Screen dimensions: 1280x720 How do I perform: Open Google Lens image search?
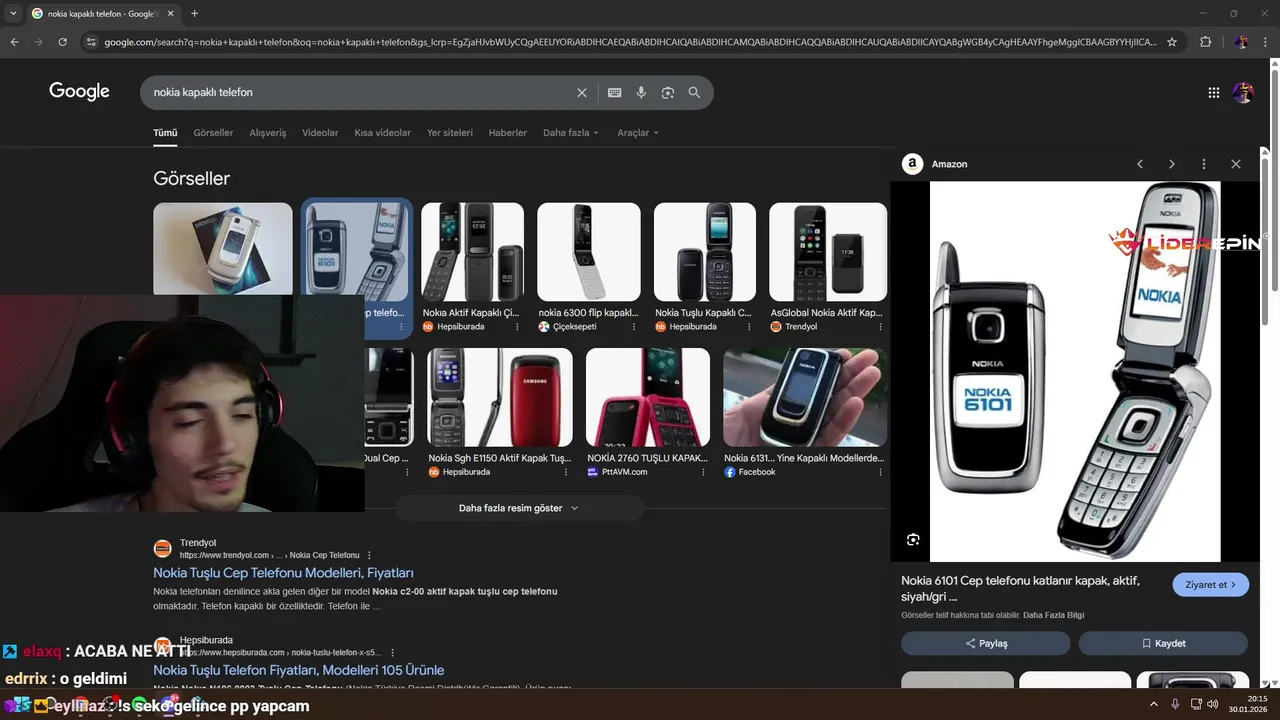pos(667,92)
